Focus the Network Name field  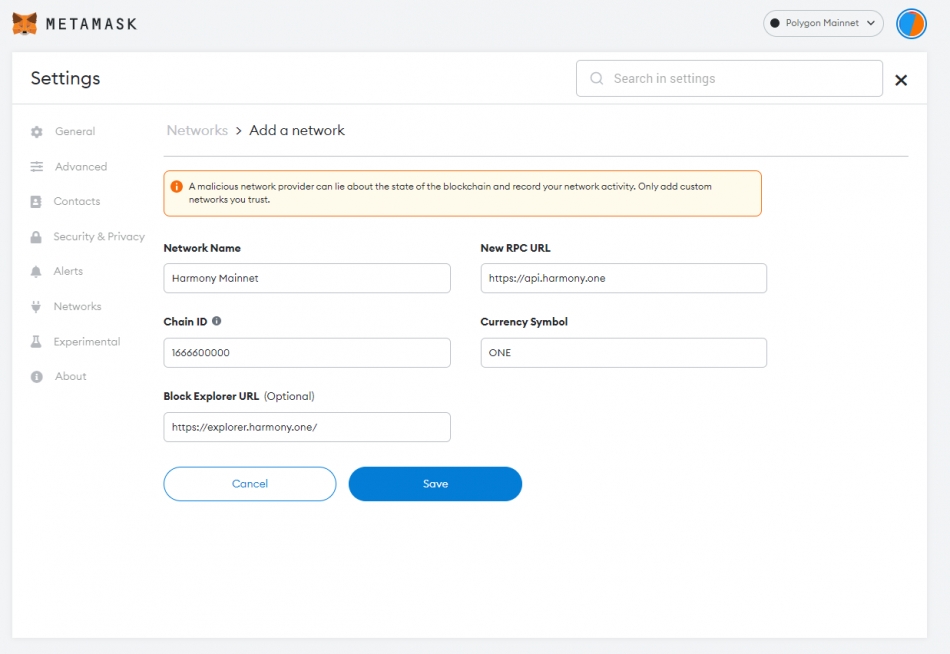[307, 278]
